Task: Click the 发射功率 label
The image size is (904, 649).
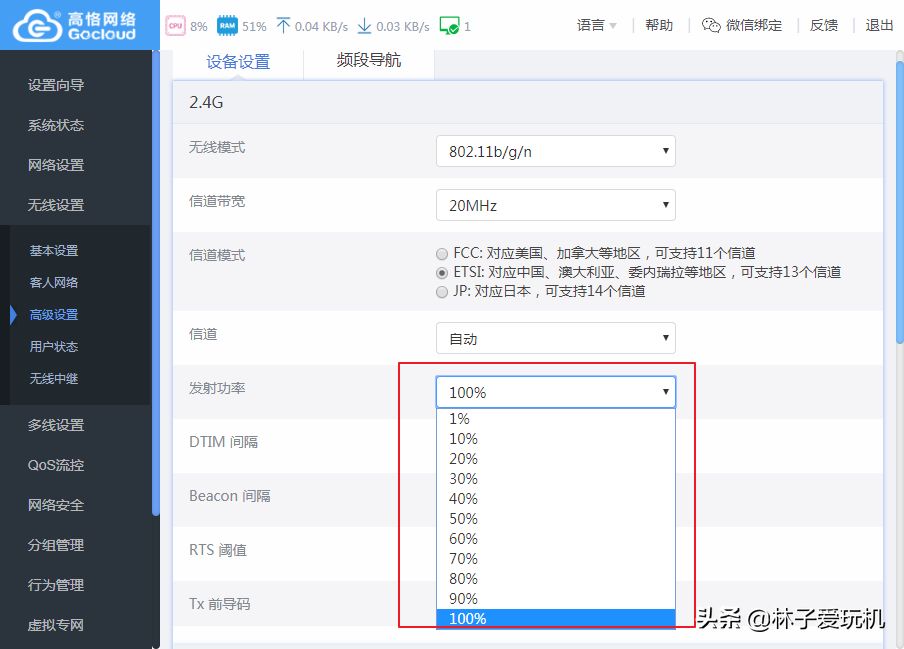Action: 217,388
